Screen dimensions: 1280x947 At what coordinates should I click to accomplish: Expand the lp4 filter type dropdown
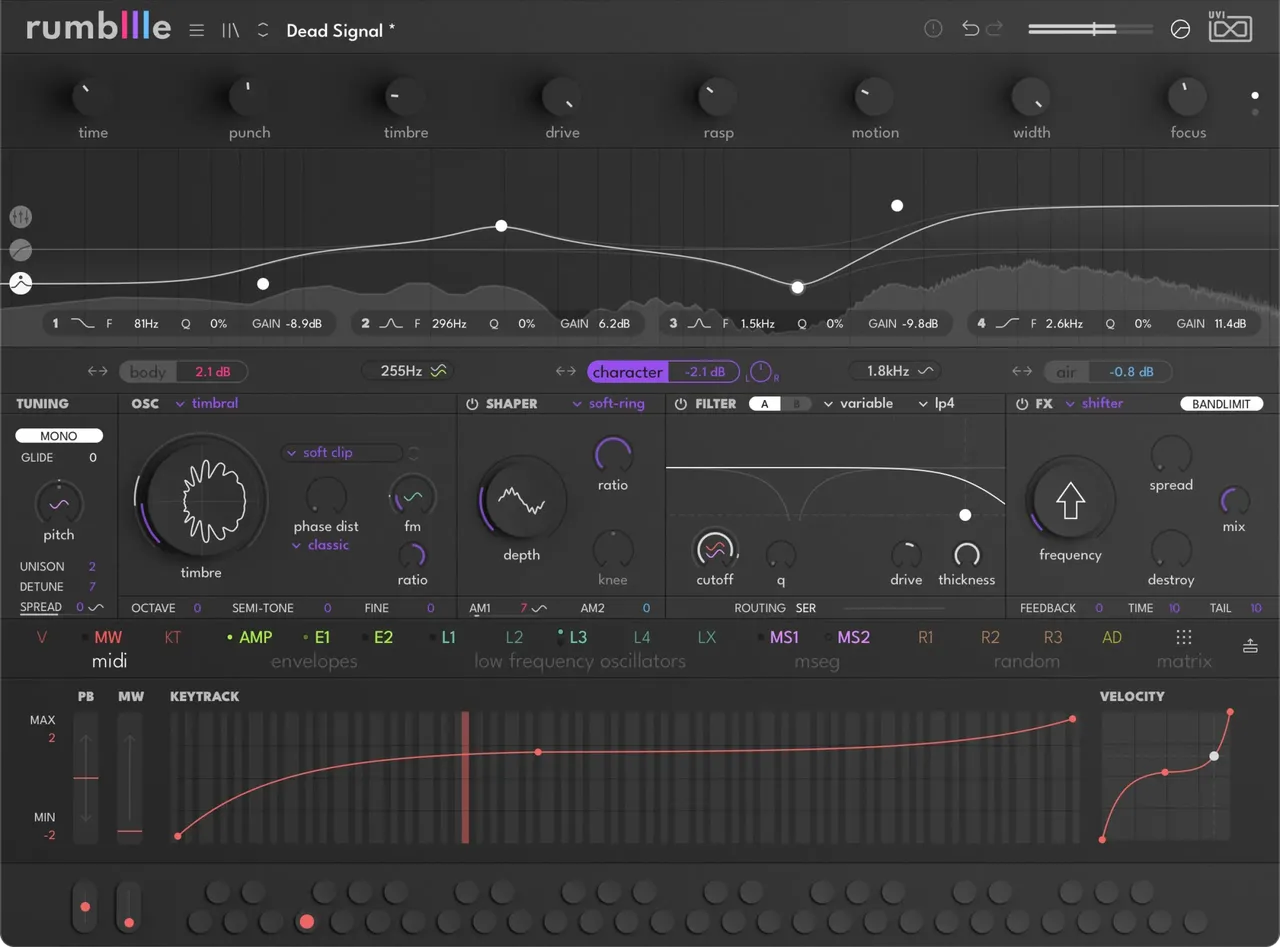[937, 404]
